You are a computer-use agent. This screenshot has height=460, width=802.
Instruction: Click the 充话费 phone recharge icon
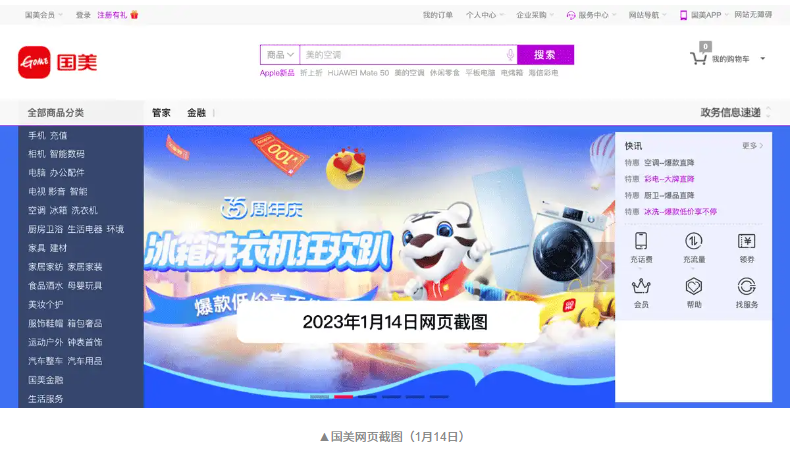[x=641, y=241]
